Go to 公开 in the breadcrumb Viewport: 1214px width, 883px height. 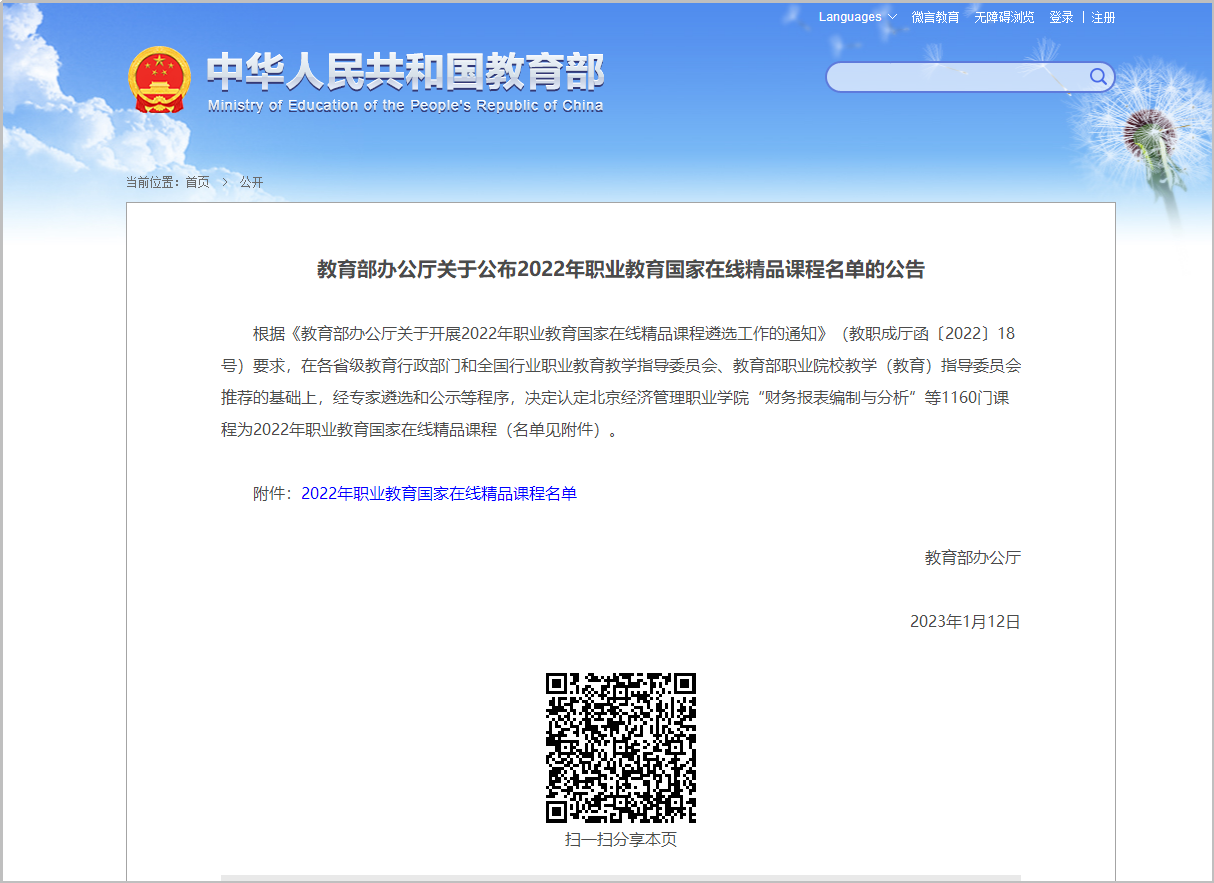point(251,182)
